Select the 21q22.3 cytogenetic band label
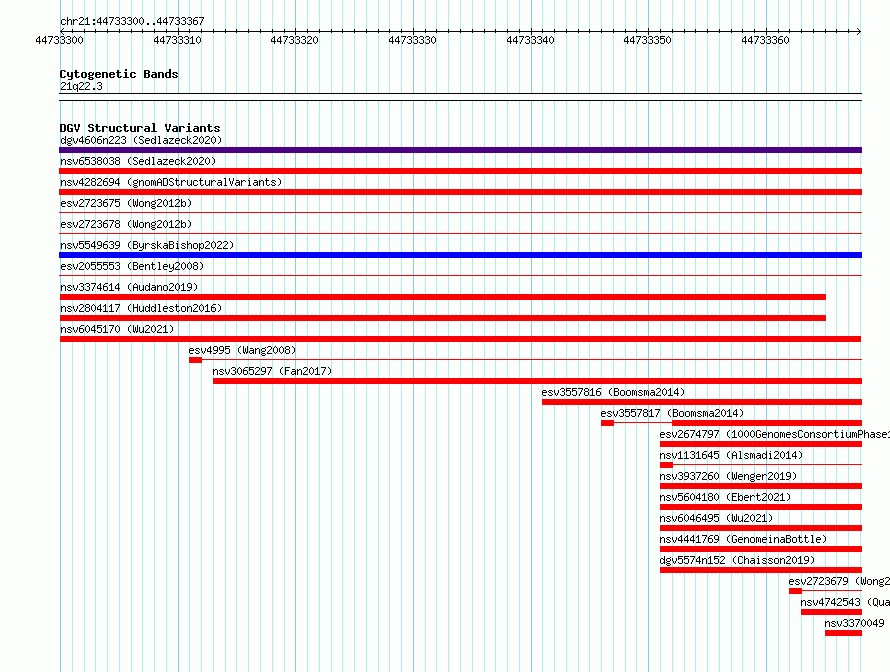890x672 pixels. (81, 86)
